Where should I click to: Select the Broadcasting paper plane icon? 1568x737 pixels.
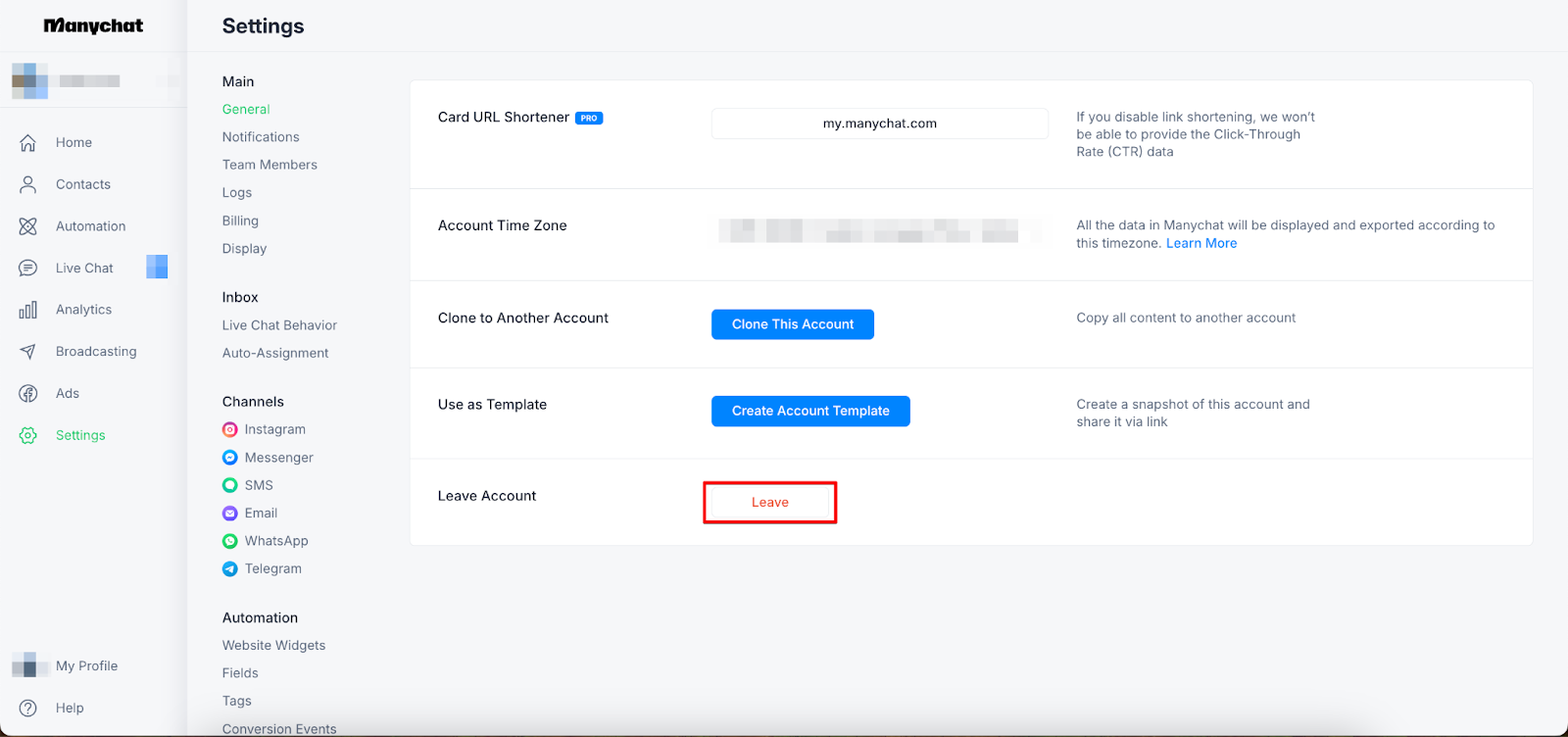pos(28,352)
